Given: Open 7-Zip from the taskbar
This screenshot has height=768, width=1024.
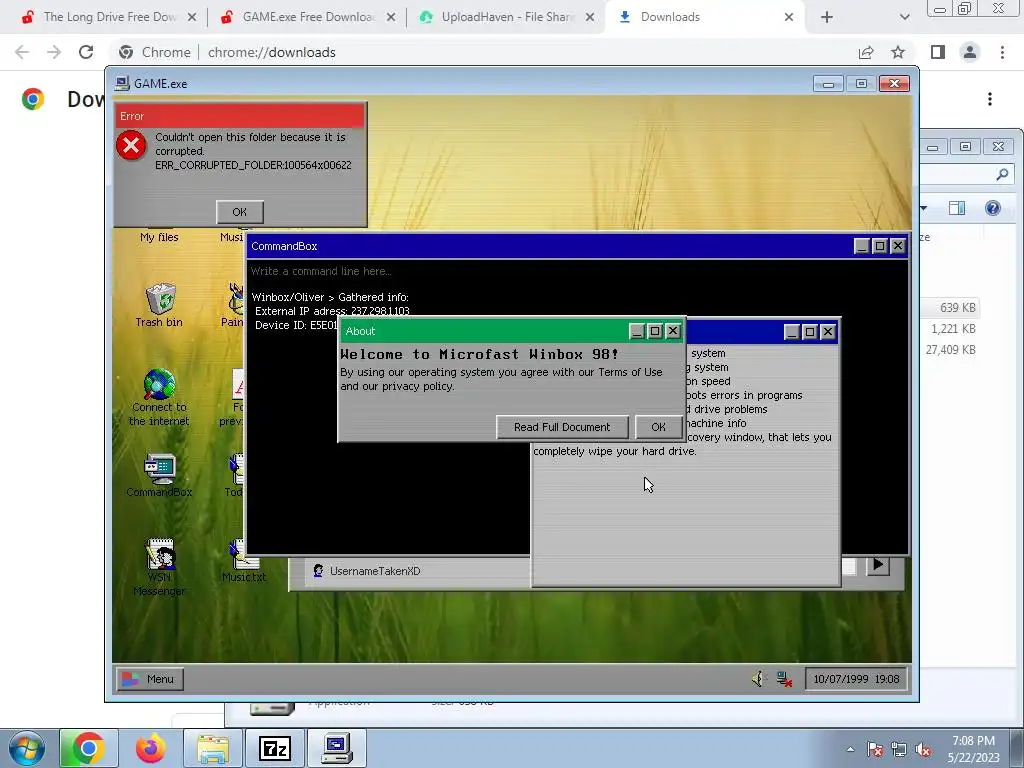Looking at the screenshot, I should (275, 748).
